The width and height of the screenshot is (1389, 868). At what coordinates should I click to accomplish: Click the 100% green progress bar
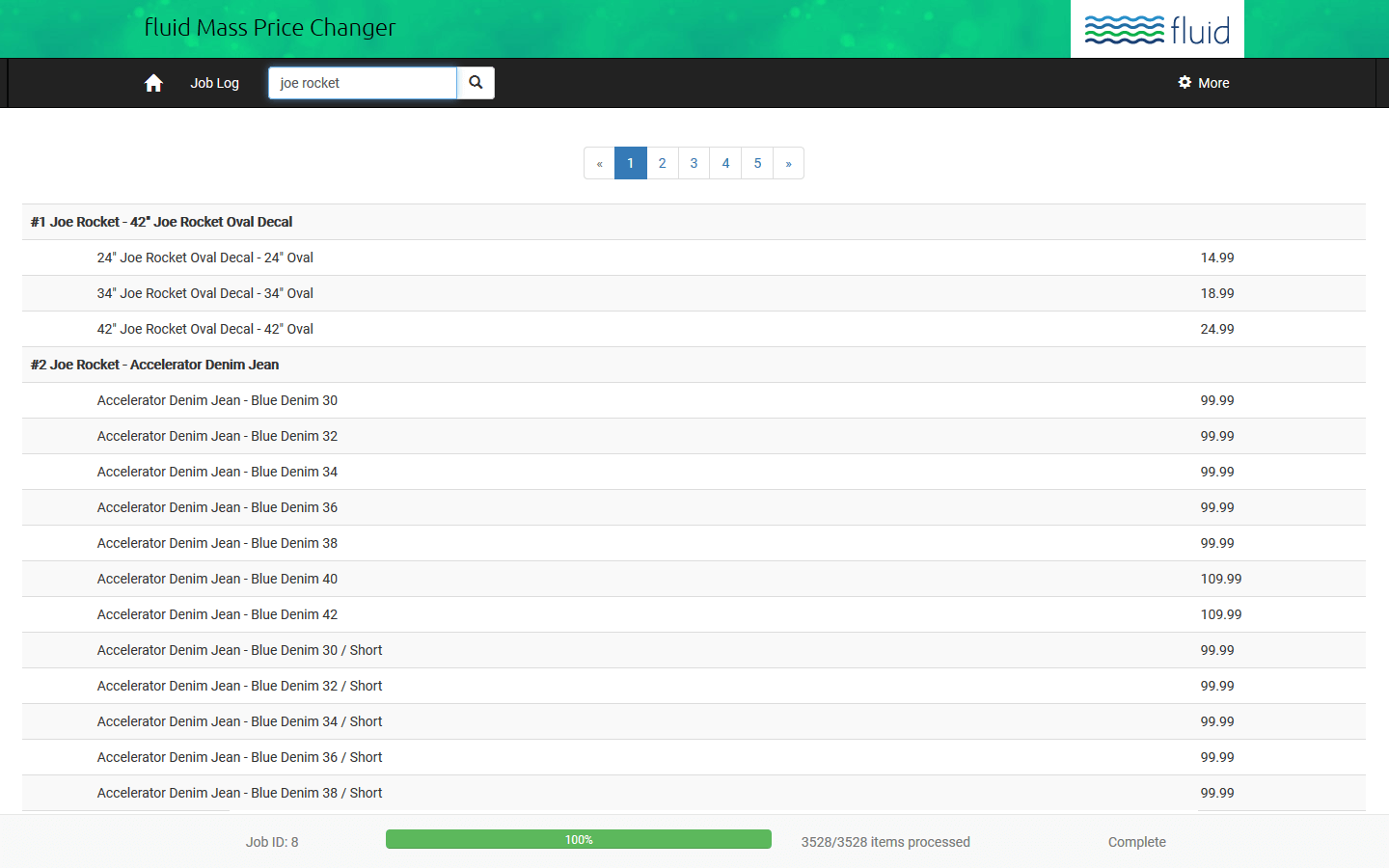click(578, 840)
